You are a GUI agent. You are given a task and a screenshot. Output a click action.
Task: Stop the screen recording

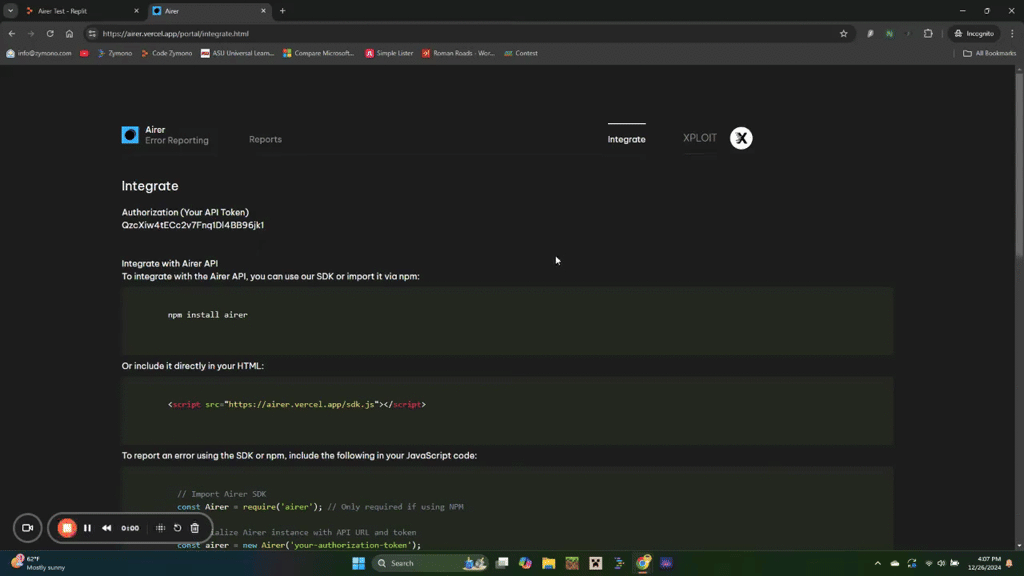(67, 528)
